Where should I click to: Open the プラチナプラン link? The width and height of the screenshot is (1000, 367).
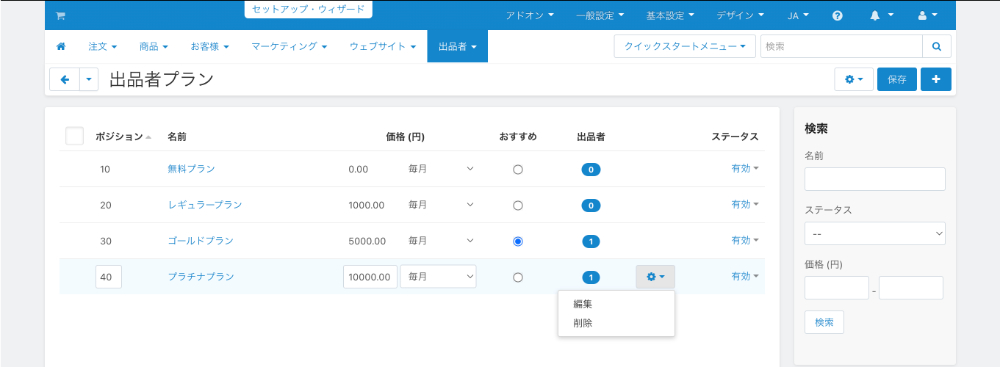pos(200,276)
